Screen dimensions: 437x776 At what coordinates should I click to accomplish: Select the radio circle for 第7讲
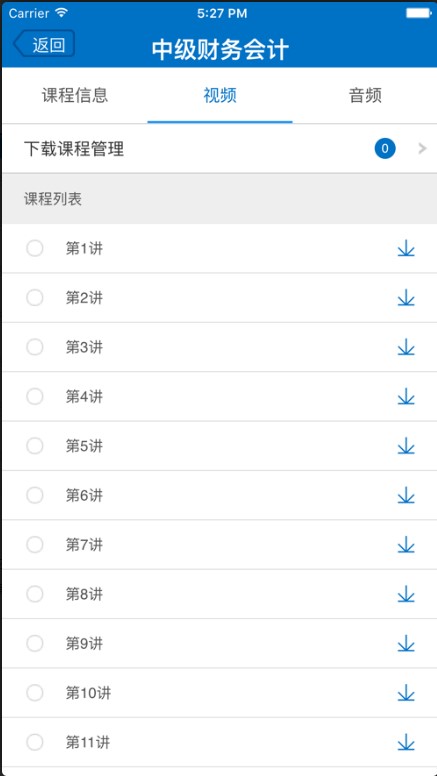pos(35,545)
